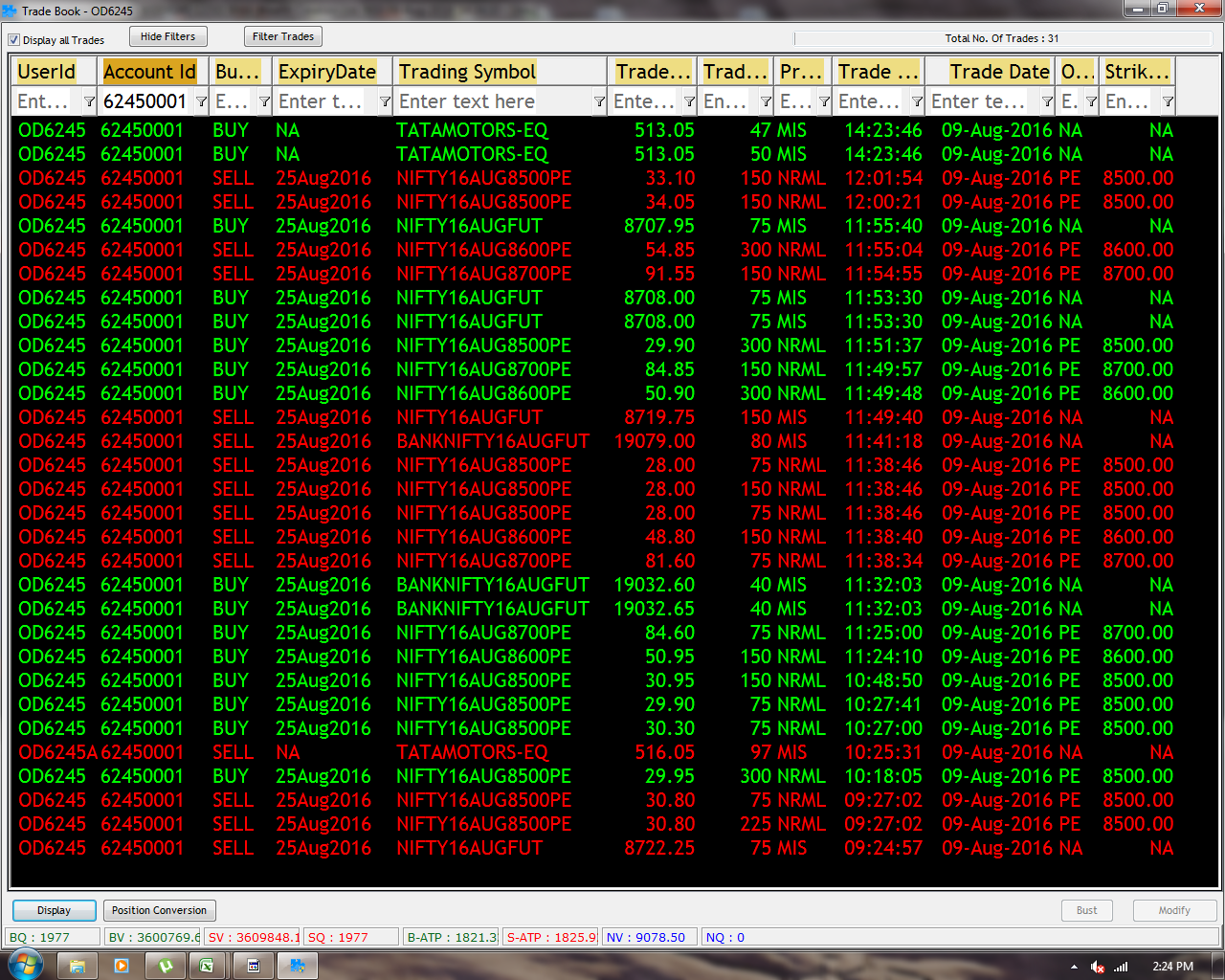Screen dimensions: 1225x980
Task: Click the Account Id filter funnel icon
Action: pyautogui.click(x=201, y=101)
